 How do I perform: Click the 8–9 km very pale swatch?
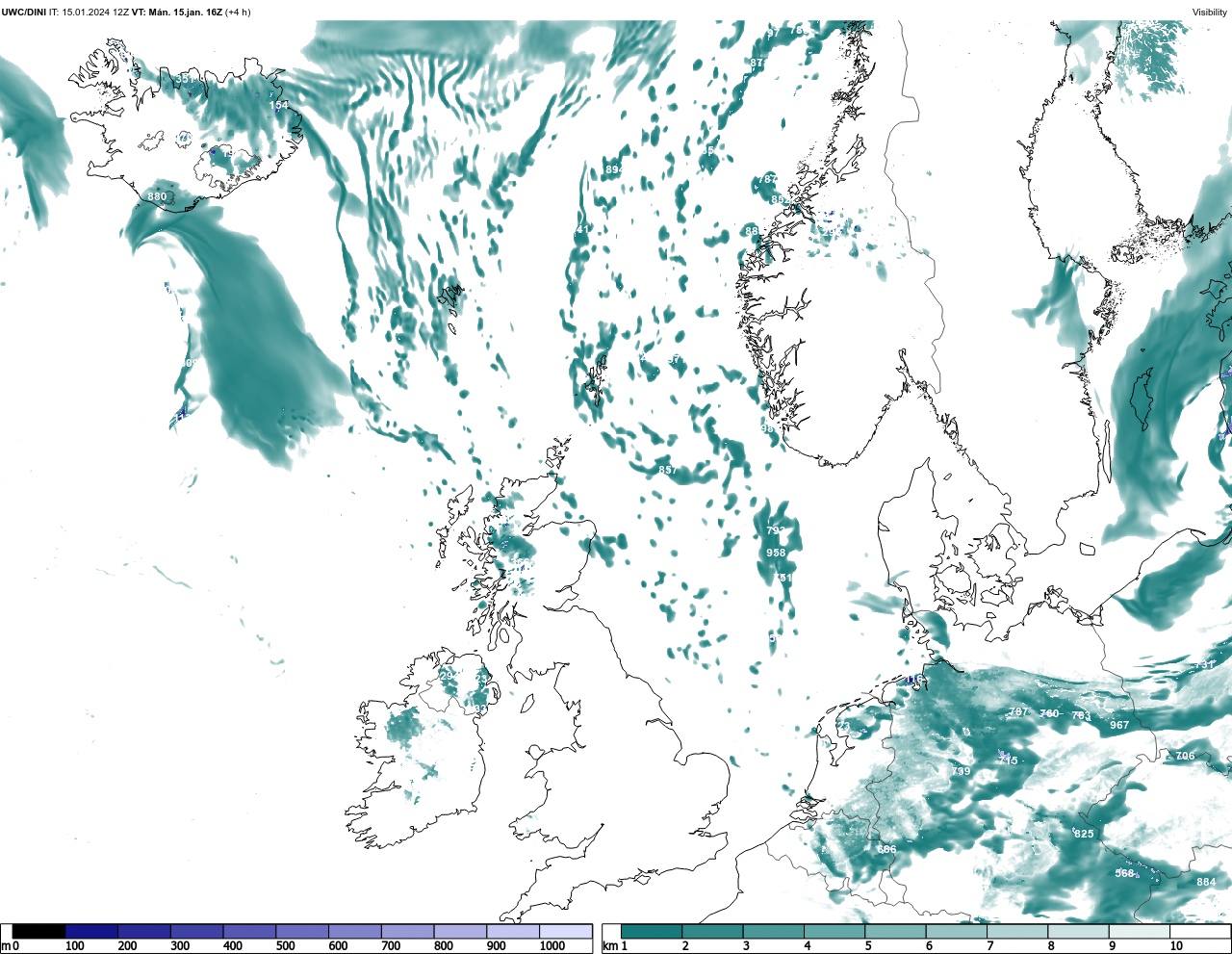pos(1077,932)
